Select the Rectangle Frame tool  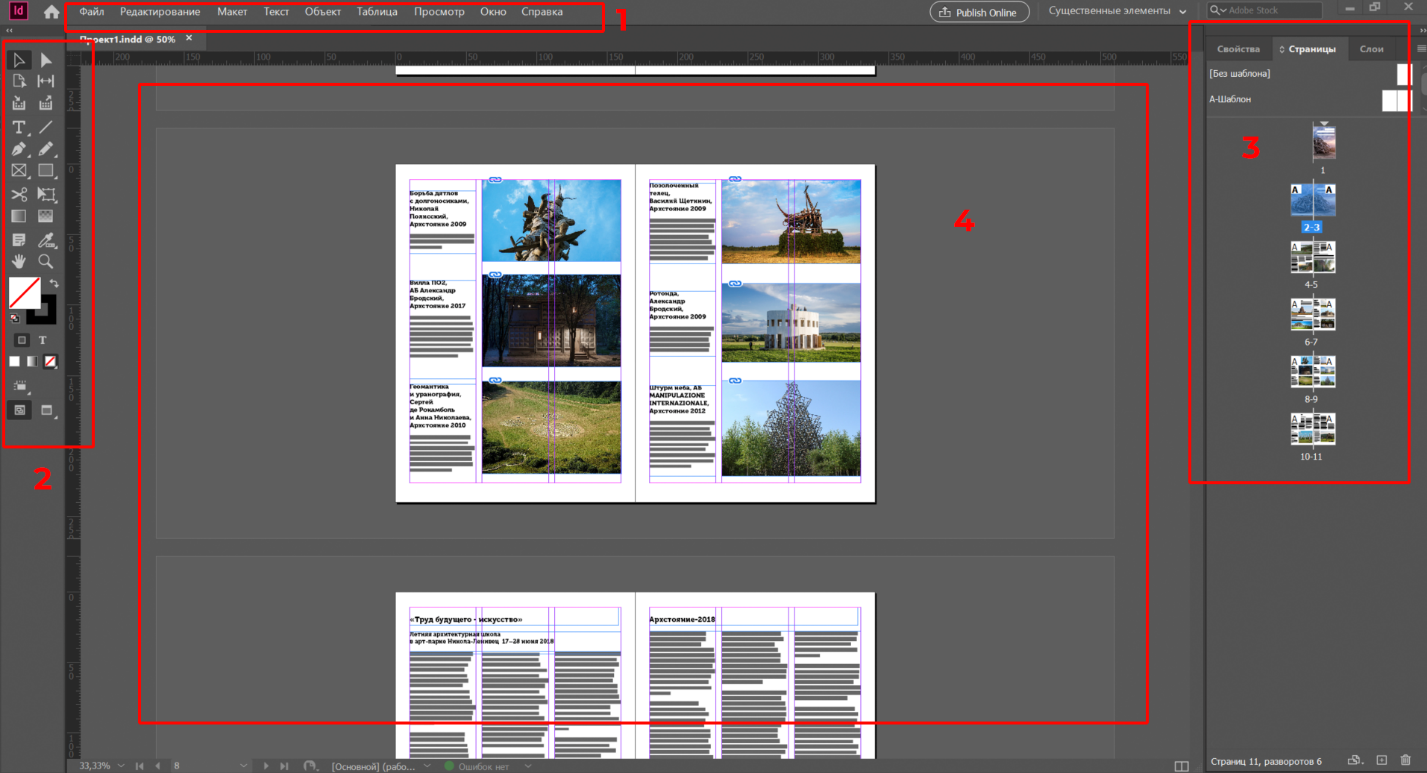pyautogui.click(x=20, y=170)
